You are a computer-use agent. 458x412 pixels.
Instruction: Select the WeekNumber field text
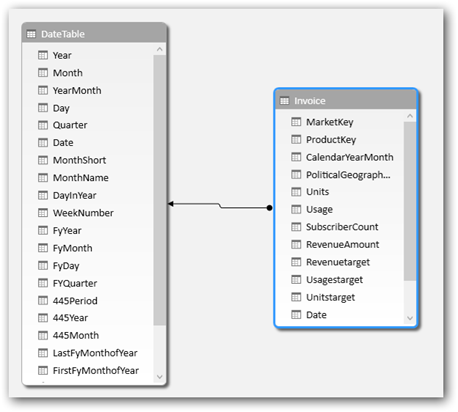83,213
